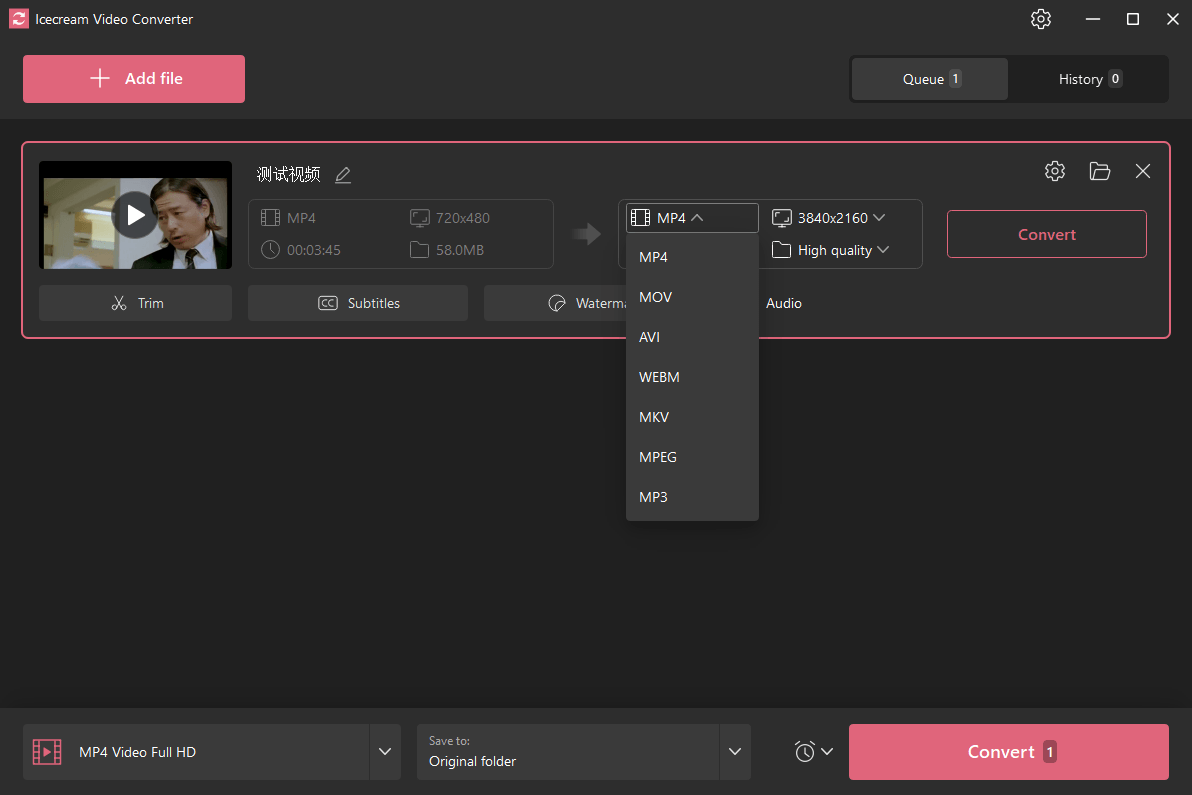Image resolution: width=1192 pixels, height=795 pixels.
Task: Select the Trim tool
Action: pos(135,302)
